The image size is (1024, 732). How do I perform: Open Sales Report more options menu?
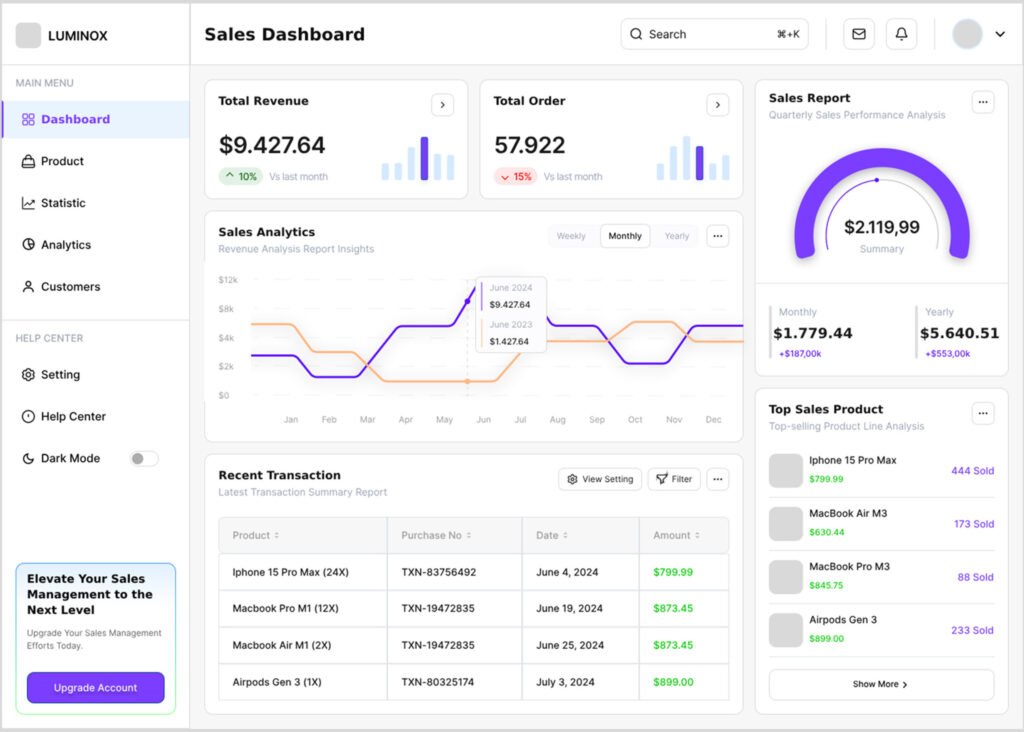(x=983, y=102)
